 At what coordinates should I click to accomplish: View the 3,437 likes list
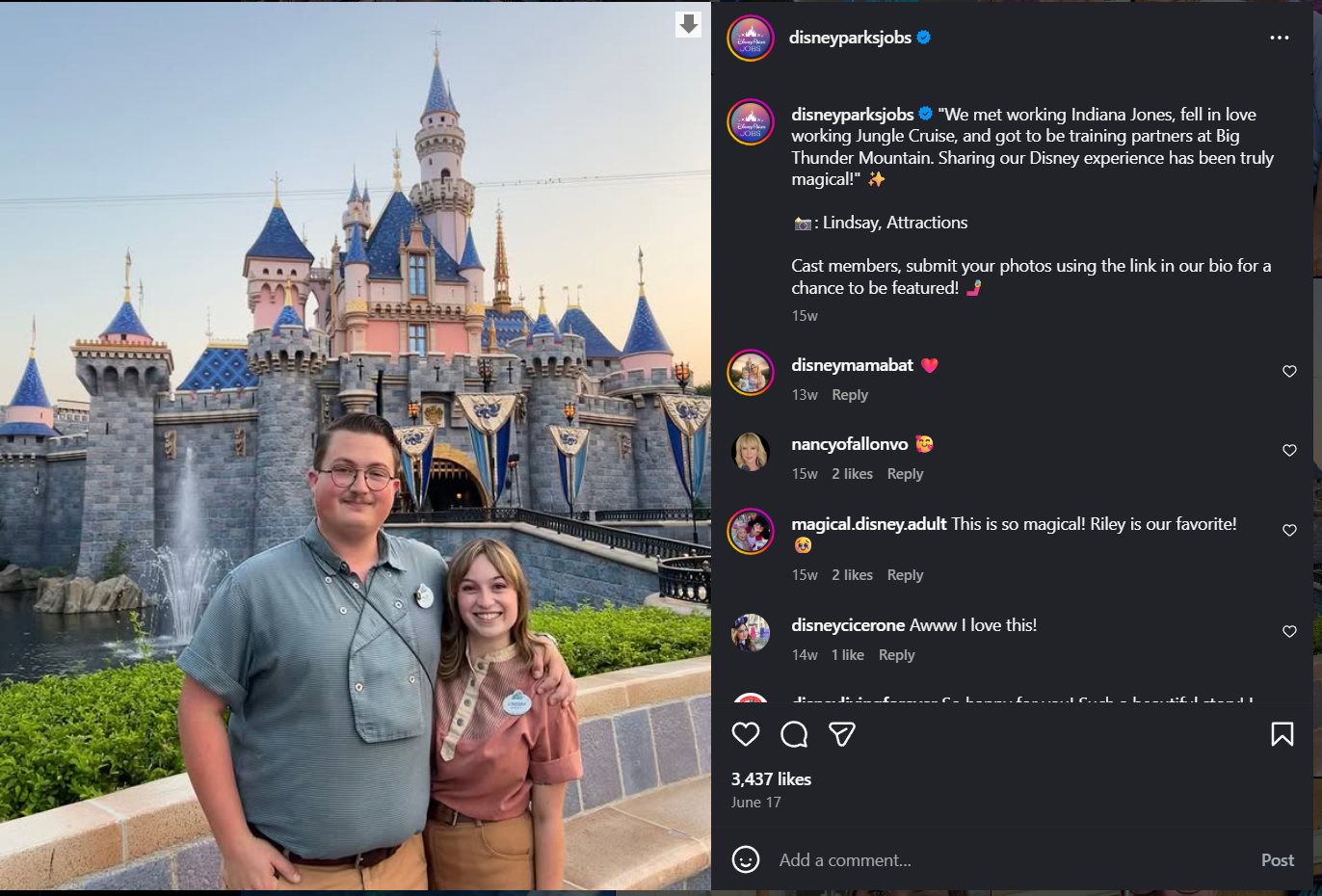771,779
